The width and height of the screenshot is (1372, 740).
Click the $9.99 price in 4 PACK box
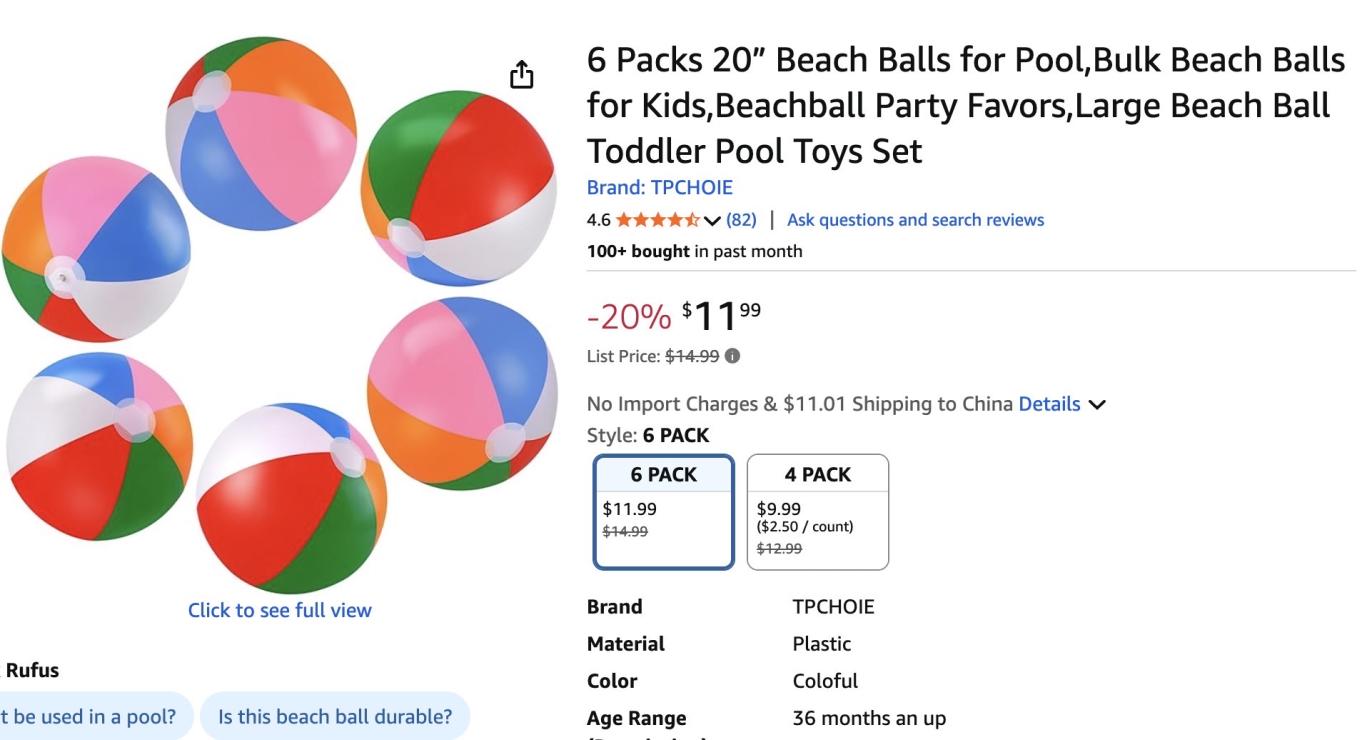coord(779,509)
